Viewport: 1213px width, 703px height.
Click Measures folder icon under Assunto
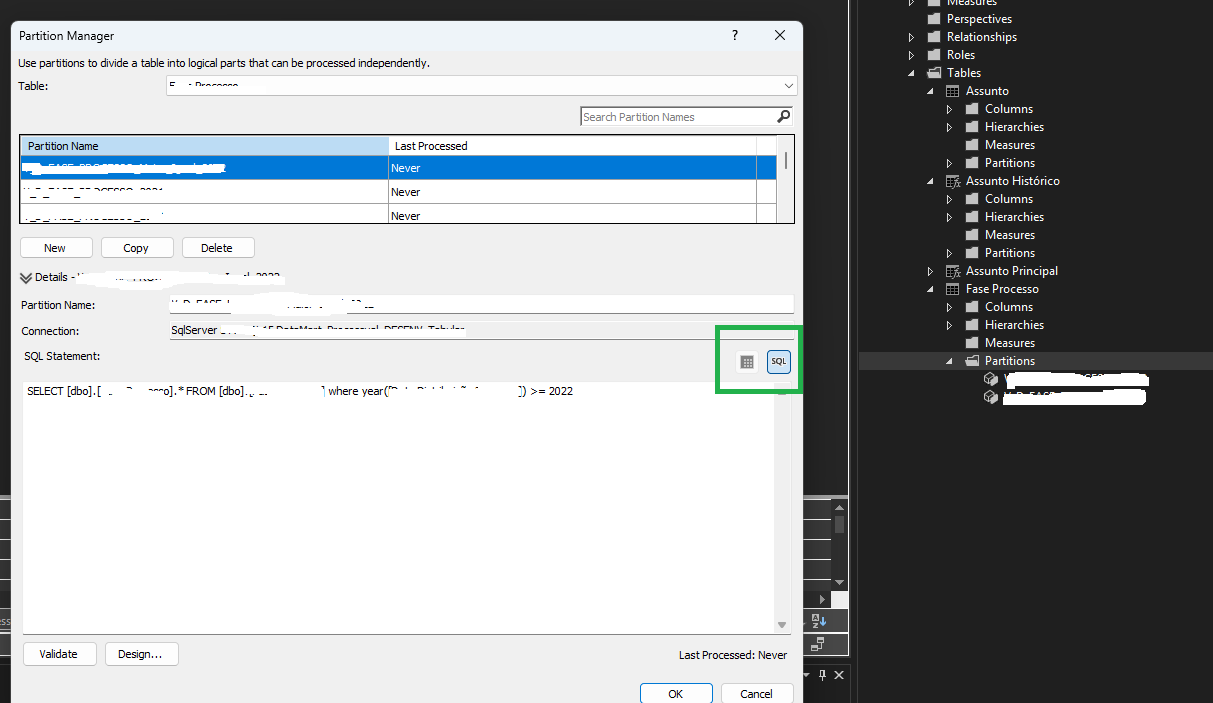[972, 145]
